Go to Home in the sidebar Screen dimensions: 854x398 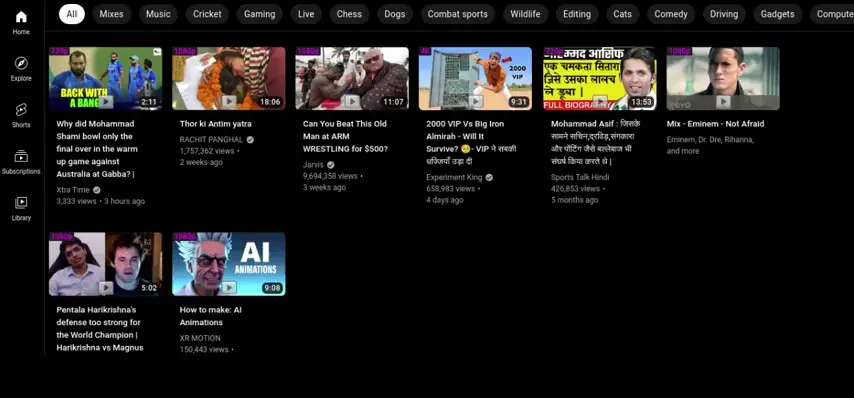(x=21, y=22)
